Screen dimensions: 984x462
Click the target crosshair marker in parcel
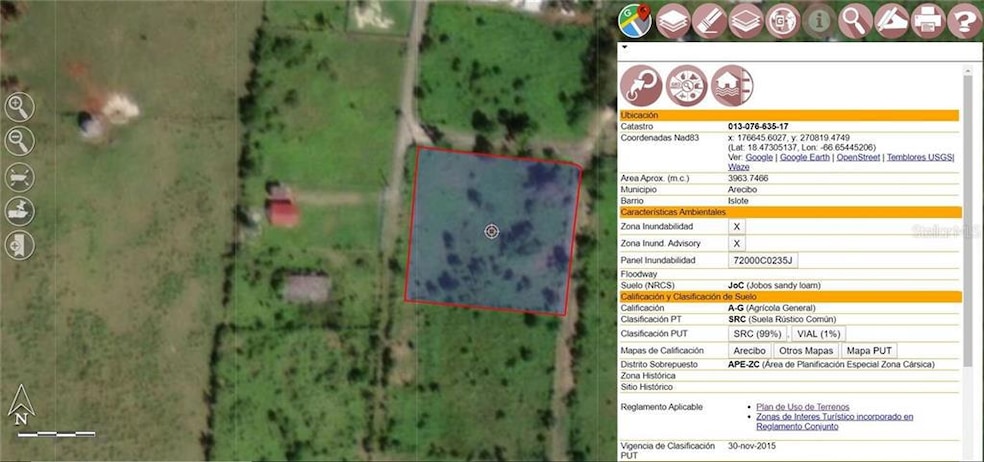491,232
